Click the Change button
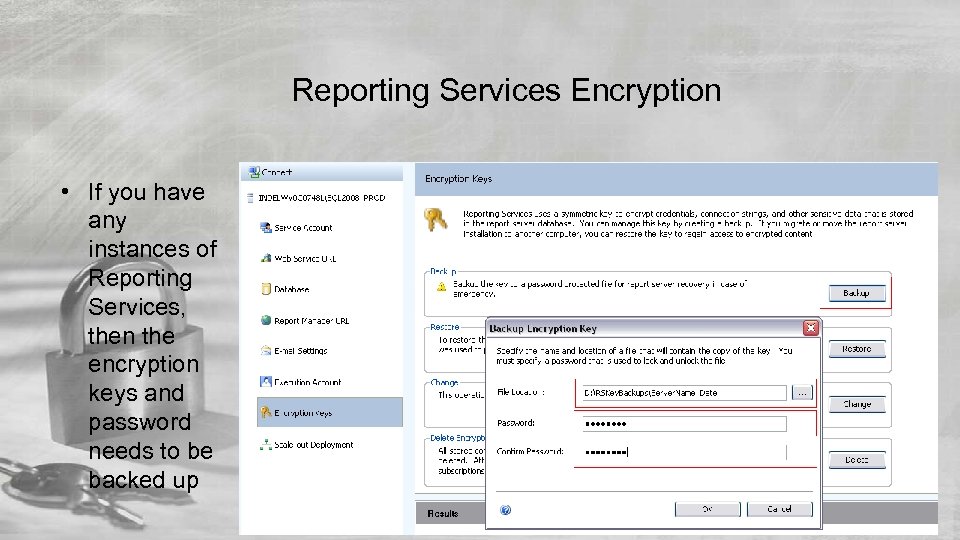Screen dimensions: 960x540 (x=857, y=404)
